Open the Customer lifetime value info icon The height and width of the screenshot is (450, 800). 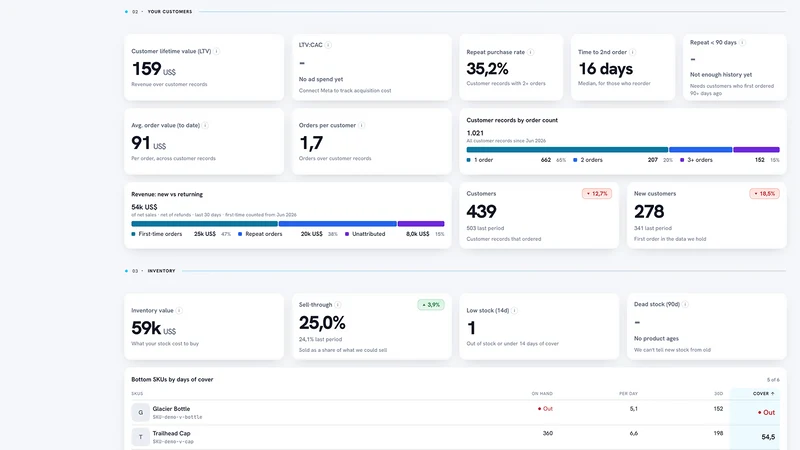[216, 51]
